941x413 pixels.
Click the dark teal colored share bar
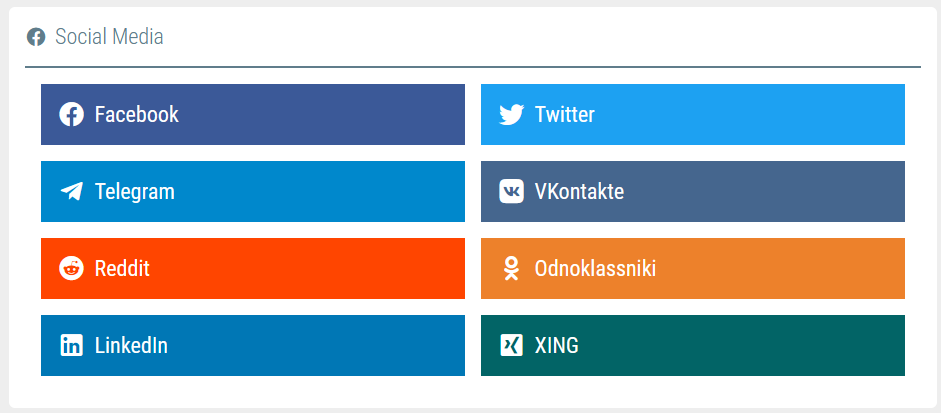pos(693,345)
